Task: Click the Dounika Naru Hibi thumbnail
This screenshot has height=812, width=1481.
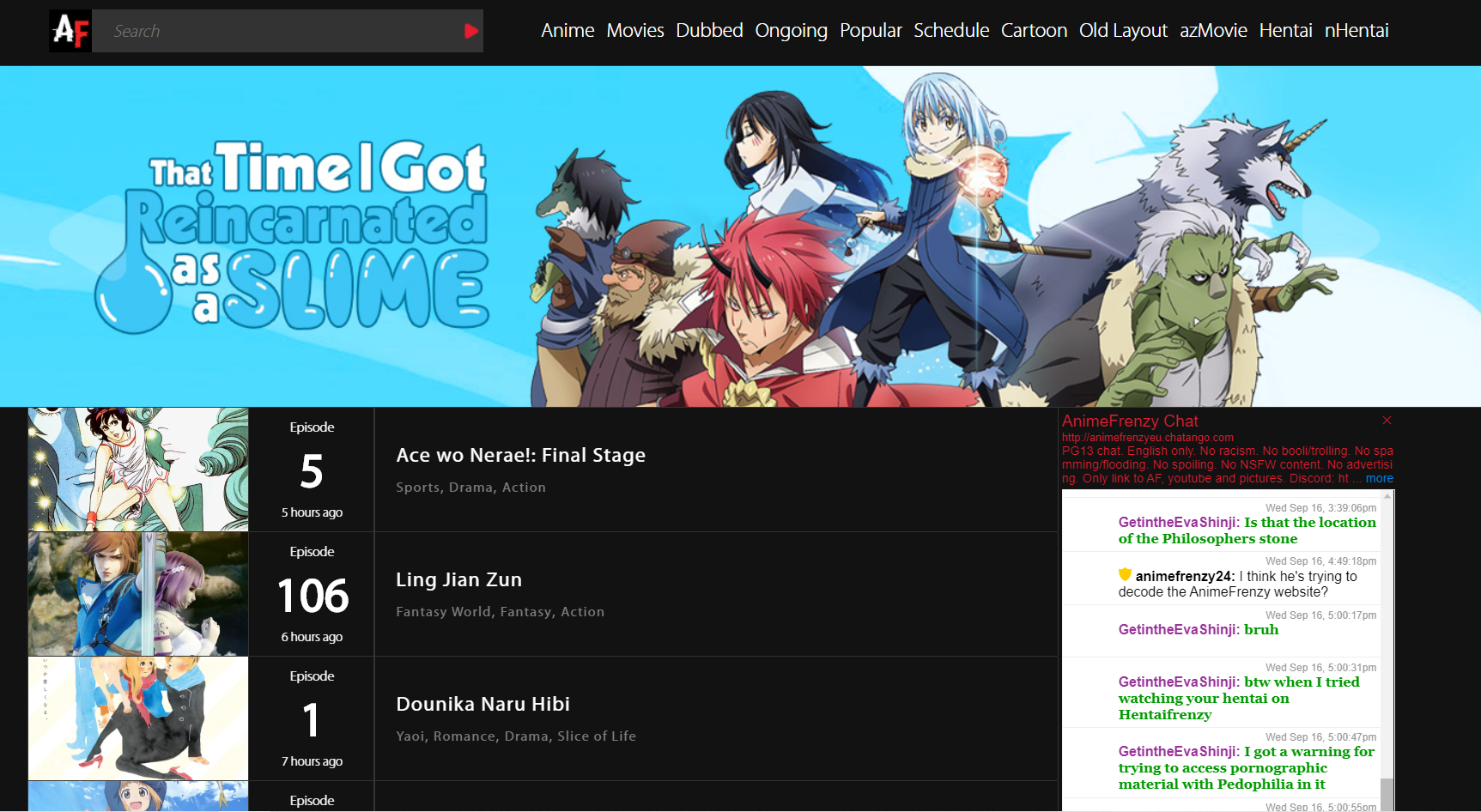Action: tap(138, 718)
